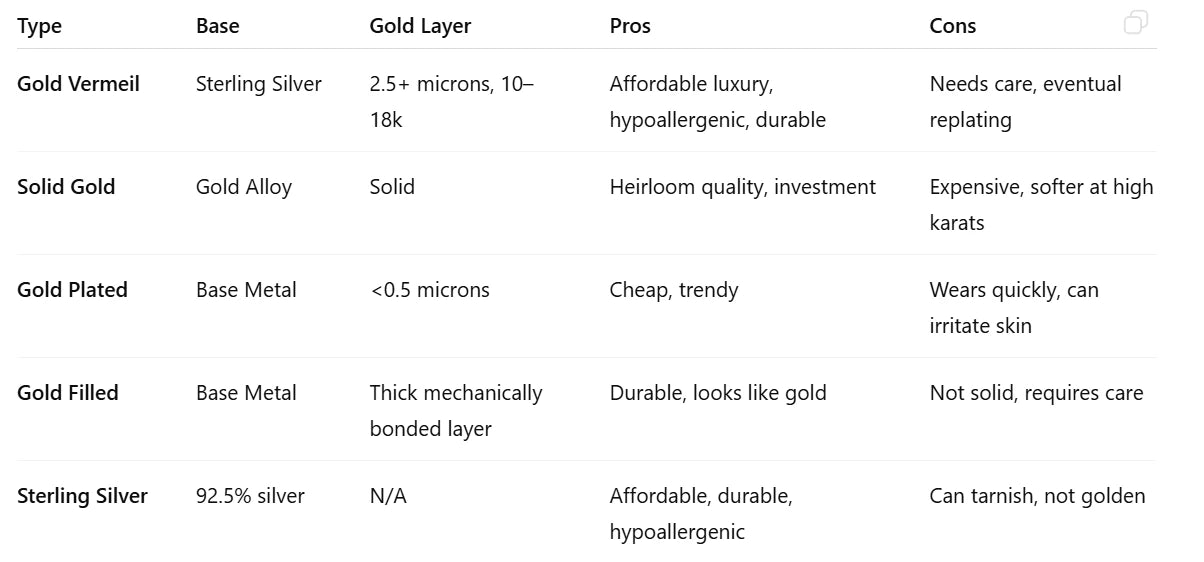Select the Gold Filled row label

pos(68,393)
